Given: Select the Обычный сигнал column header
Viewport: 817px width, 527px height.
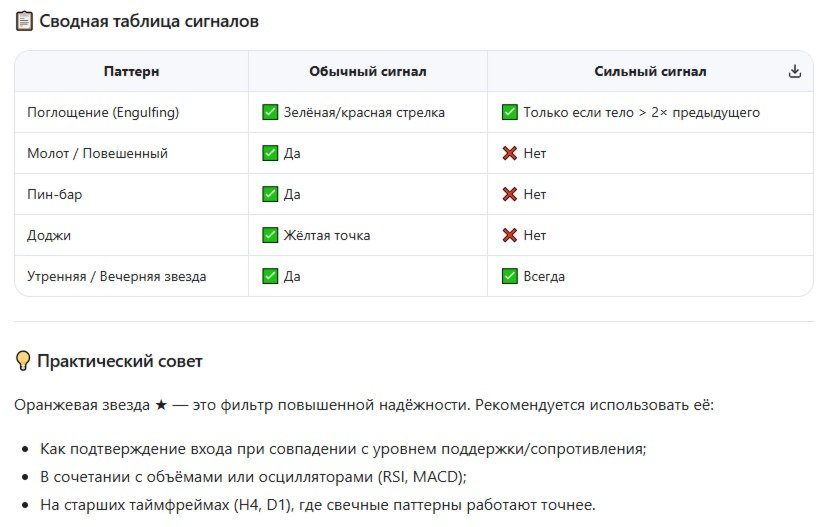Looking at the screenshot, I should tap(368, 72).
